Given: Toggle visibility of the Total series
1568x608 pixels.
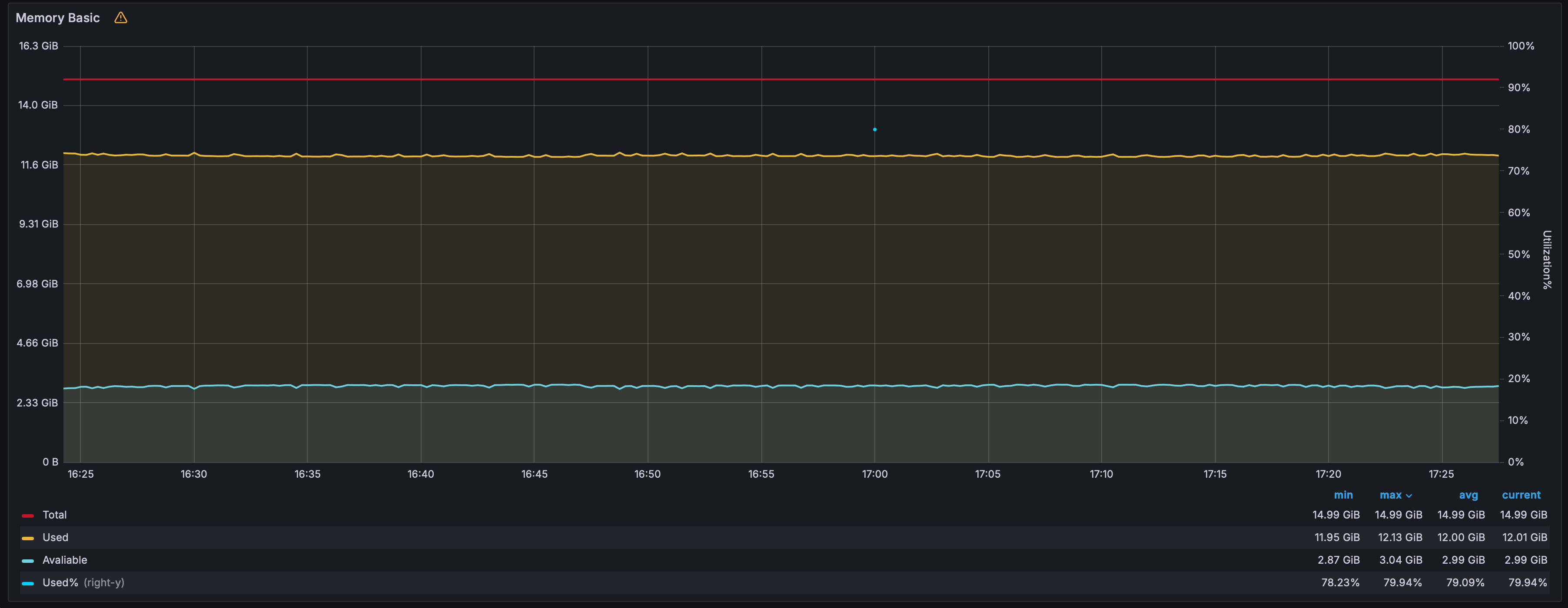Looking at the screenshot, I should coord(54,515).
